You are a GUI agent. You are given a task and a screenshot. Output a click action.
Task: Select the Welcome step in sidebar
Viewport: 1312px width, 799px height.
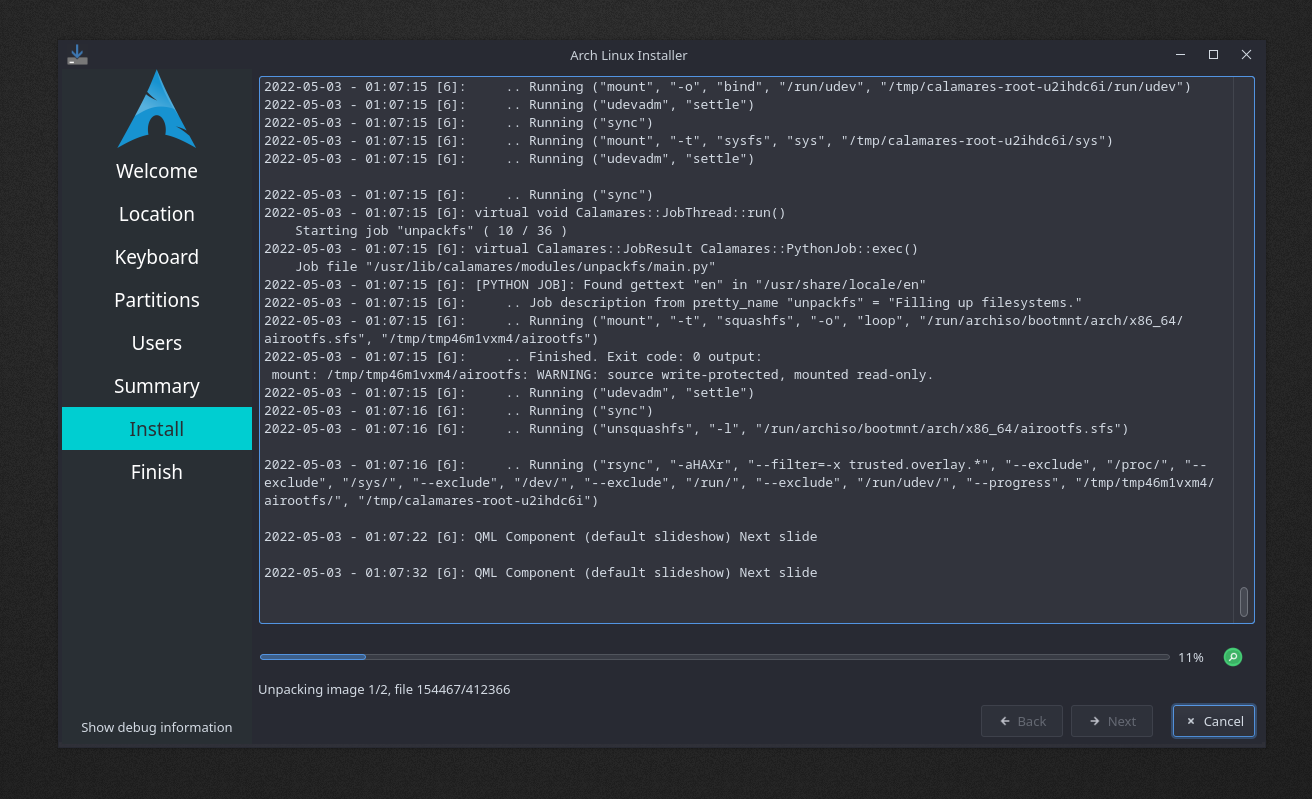pos(157,171)
